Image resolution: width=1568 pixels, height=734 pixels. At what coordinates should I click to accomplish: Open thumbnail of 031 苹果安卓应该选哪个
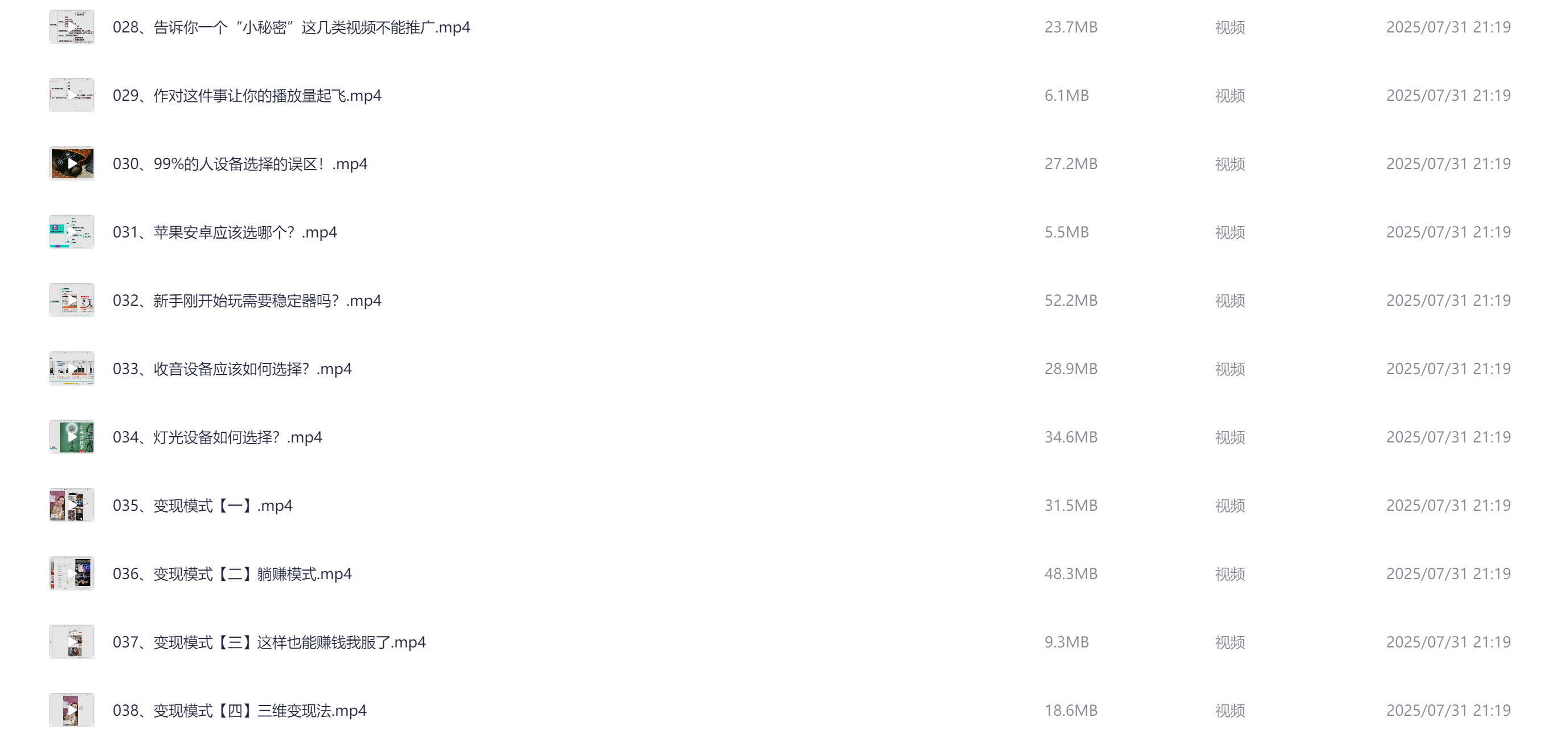pos(72,232)
